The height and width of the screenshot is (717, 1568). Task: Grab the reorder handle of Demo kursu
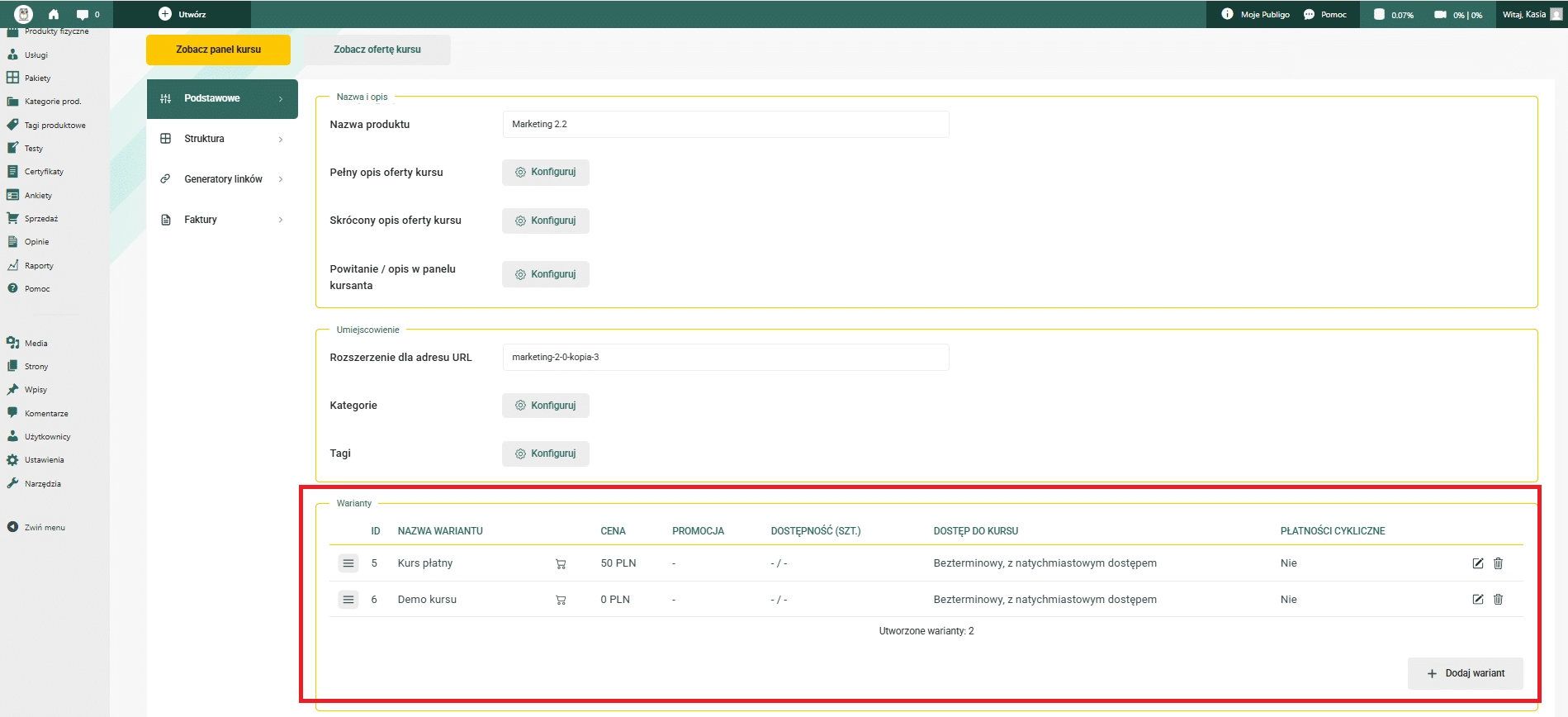pos(348,600)
